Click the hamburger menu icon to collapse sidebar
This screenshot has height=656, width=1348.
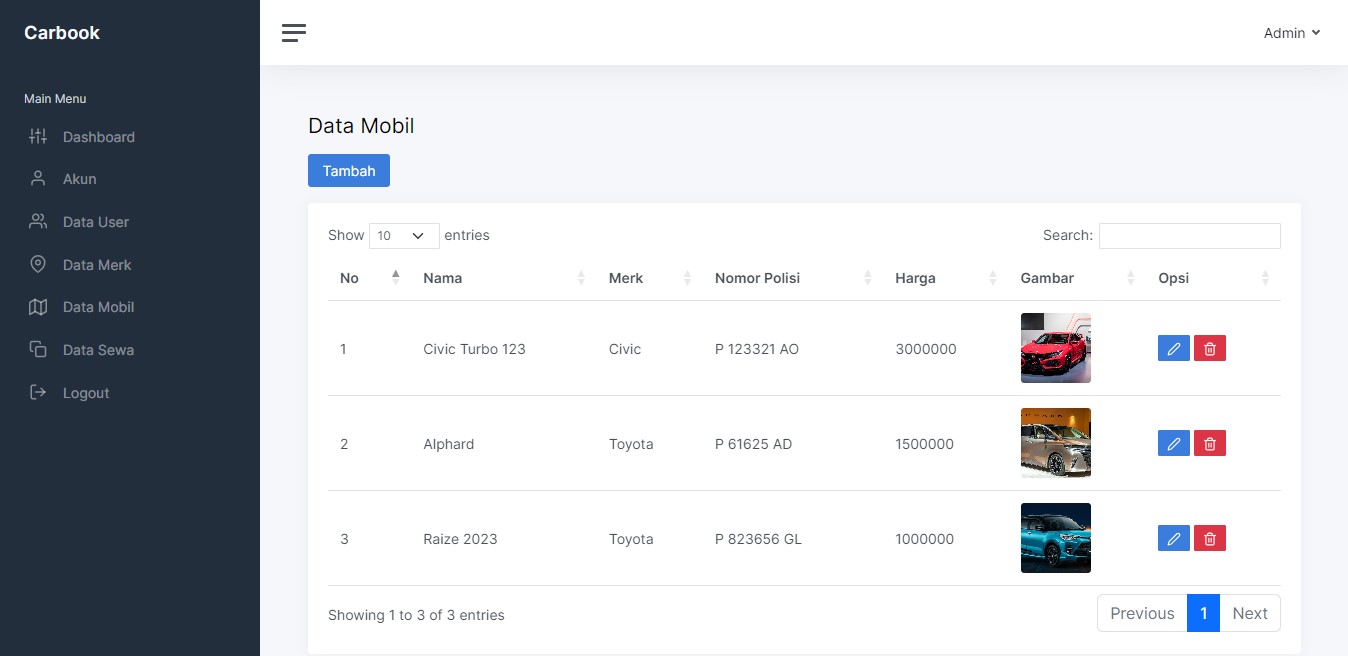pyautogui.click(x=294, y=33)
